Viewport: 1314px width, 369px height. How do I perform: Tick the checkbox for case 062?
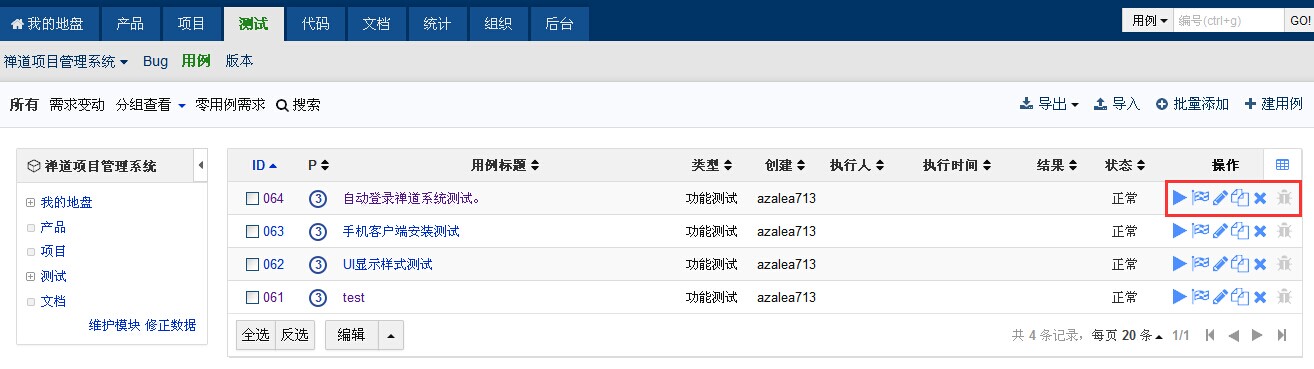pyautogui.click(x=252, y=264)
